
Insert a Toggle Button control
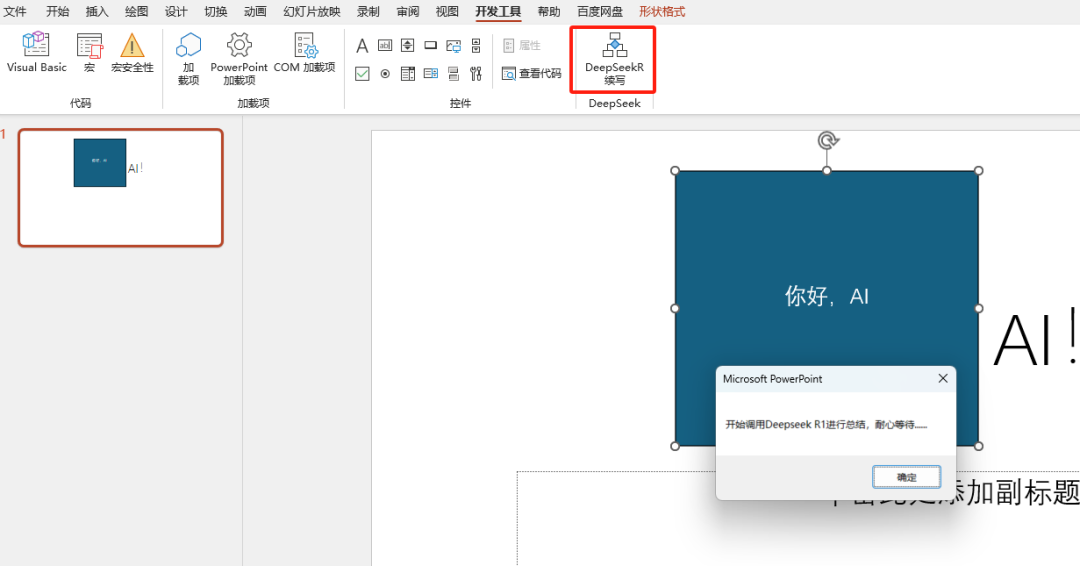[453, 74]
